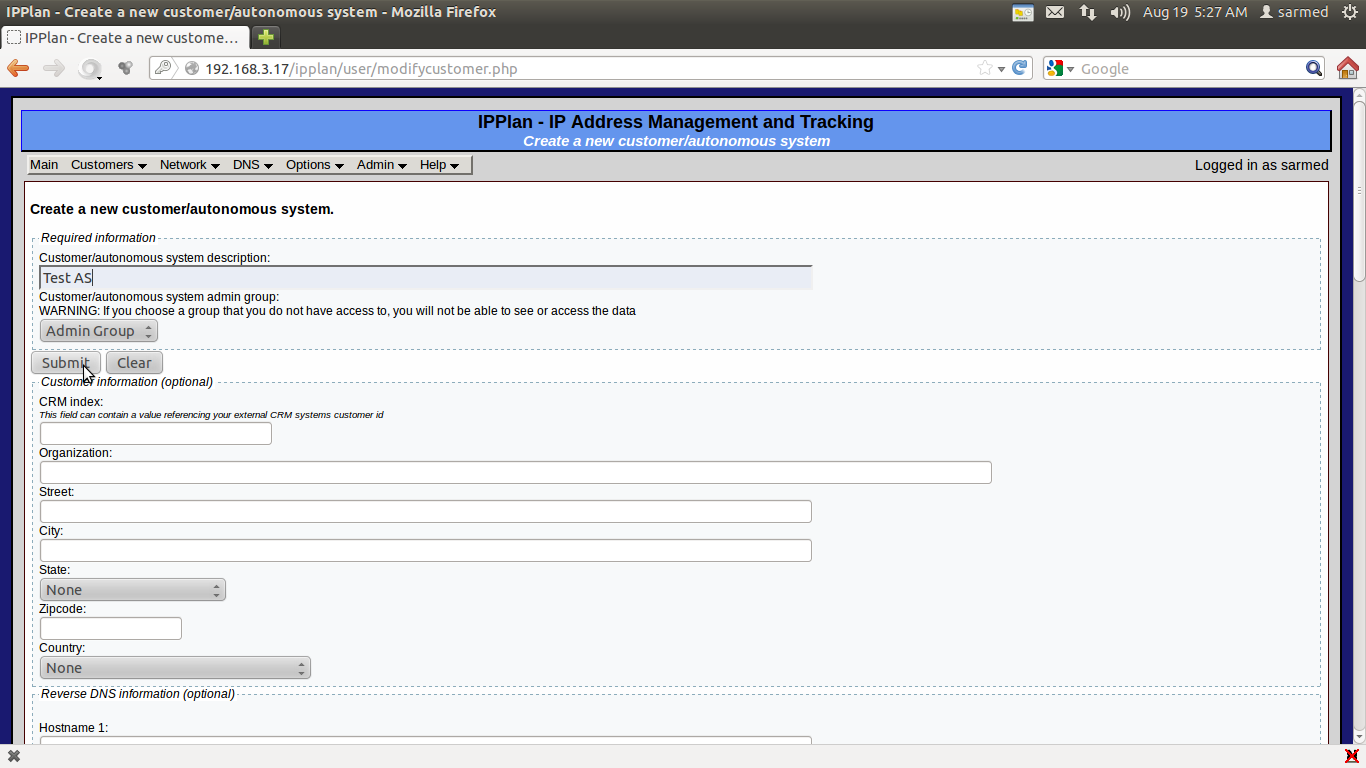The image size is (1366, 768).
Task: Open the mail envelope icon in the panel
Action: 1054,12
